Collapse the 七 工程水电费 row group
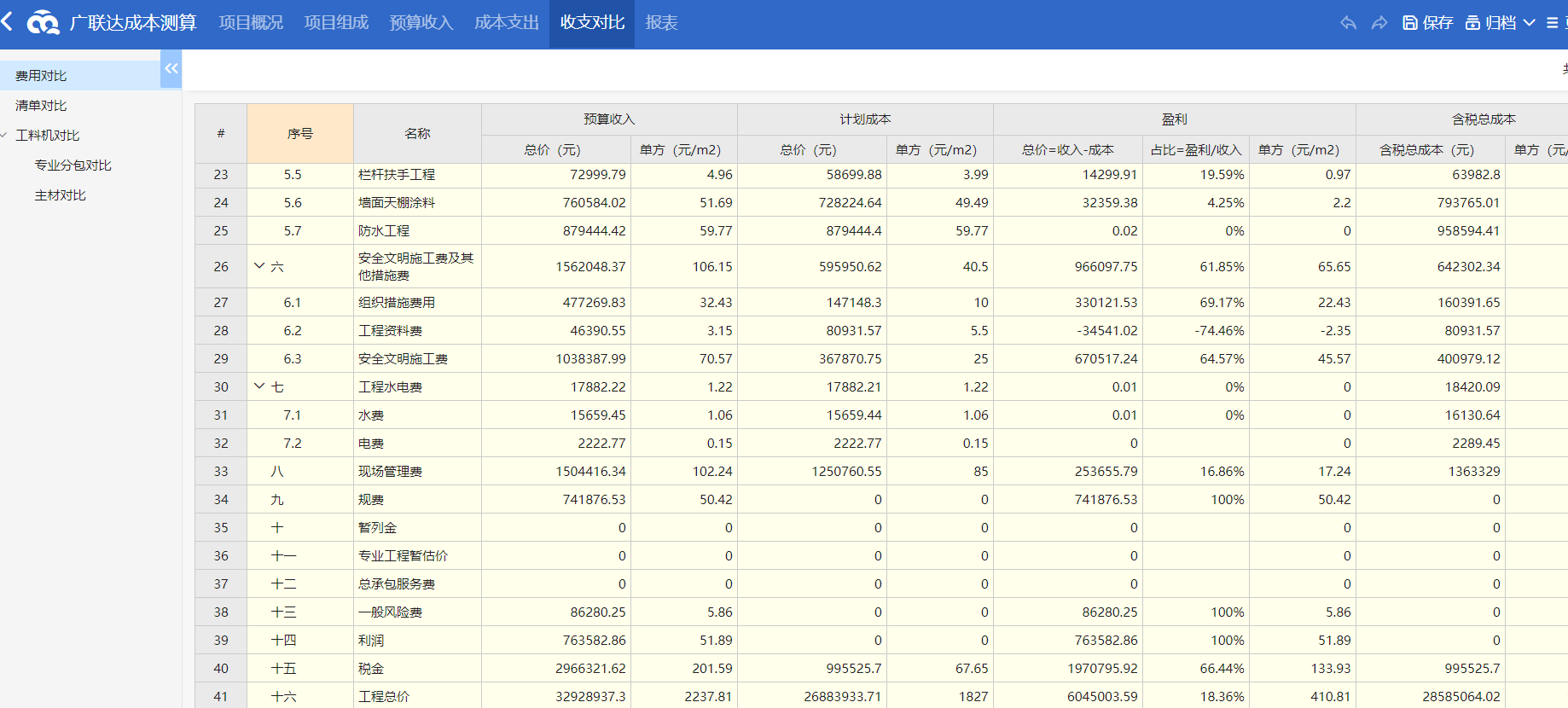Viewport: 1568px width, 708px height. click(259, 386)
